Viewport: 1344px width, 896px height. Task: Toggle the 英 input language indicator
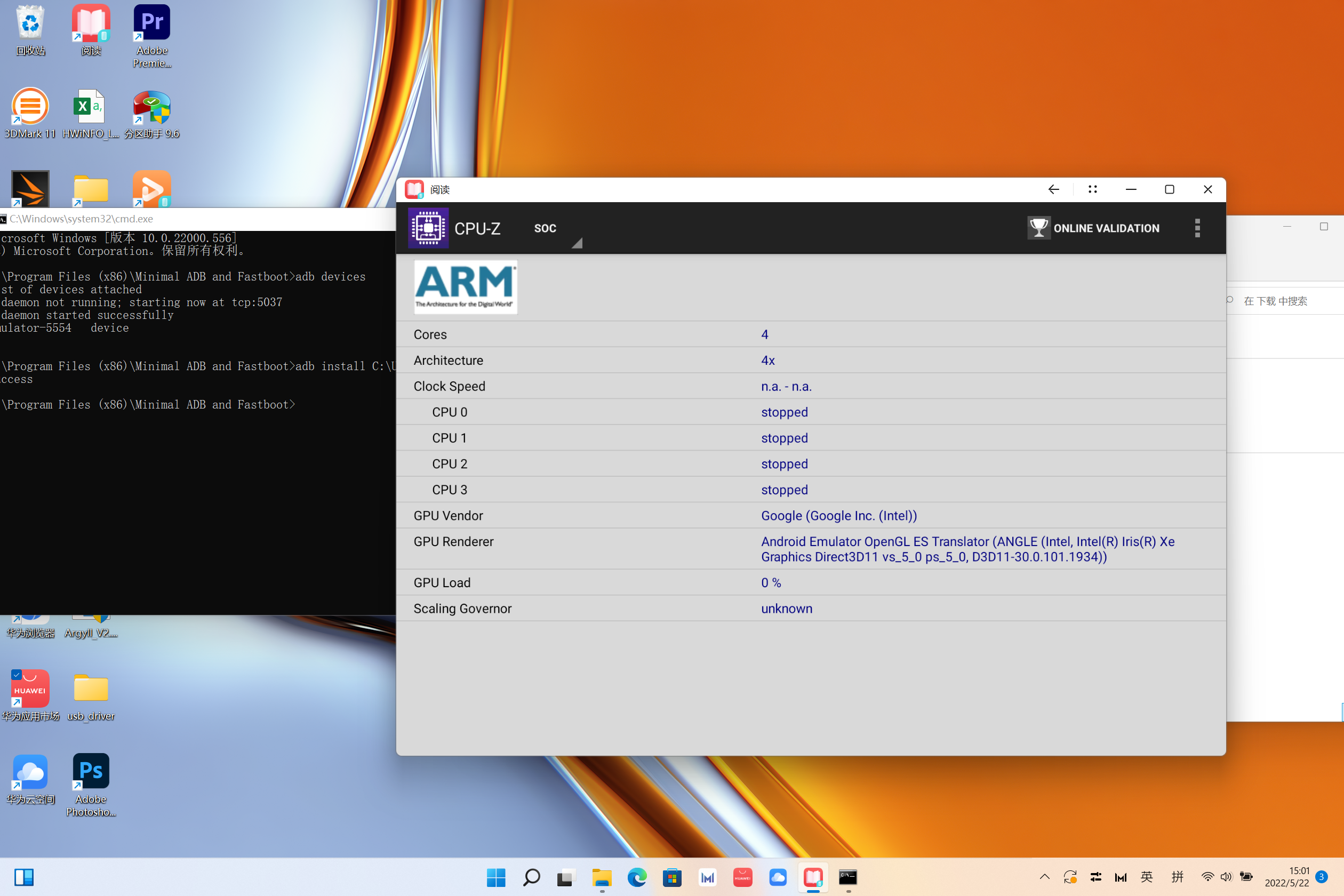click(x=1146, y=877)
